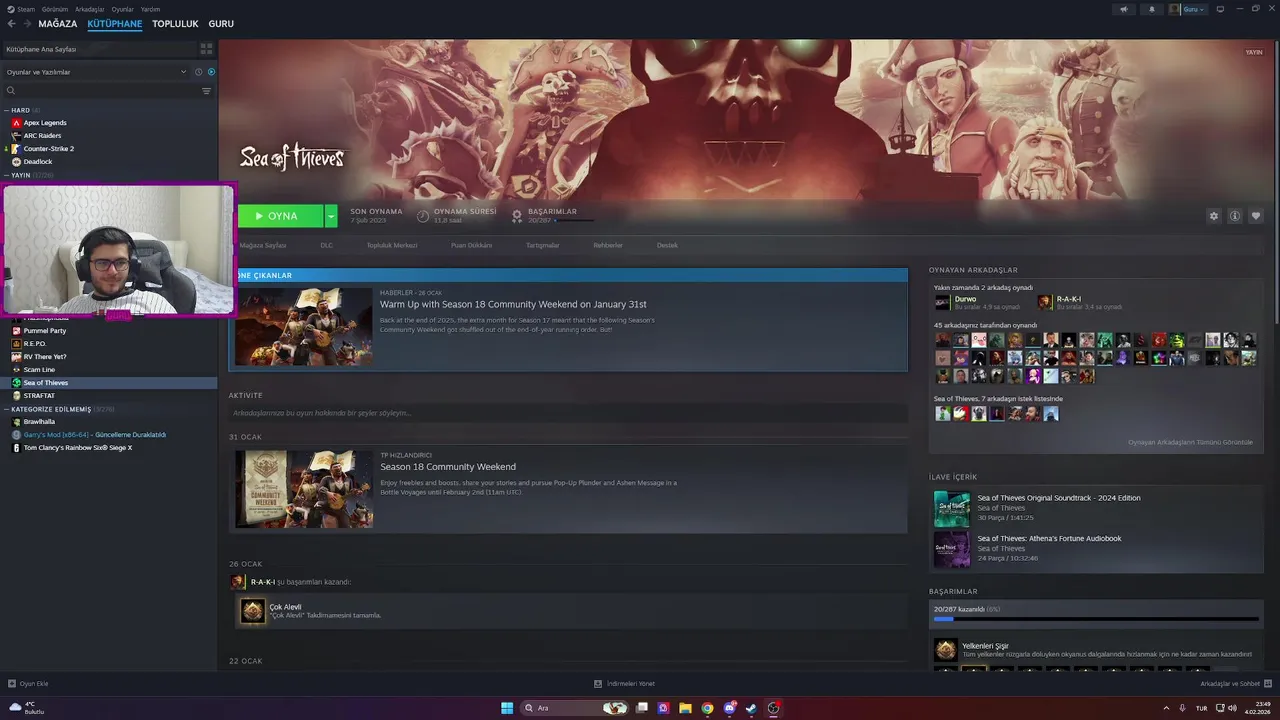Screen dimensions: 1280x720
Task: Go back with the navigation left arrow
Action: pyautogui.click(x=11, y=24)
